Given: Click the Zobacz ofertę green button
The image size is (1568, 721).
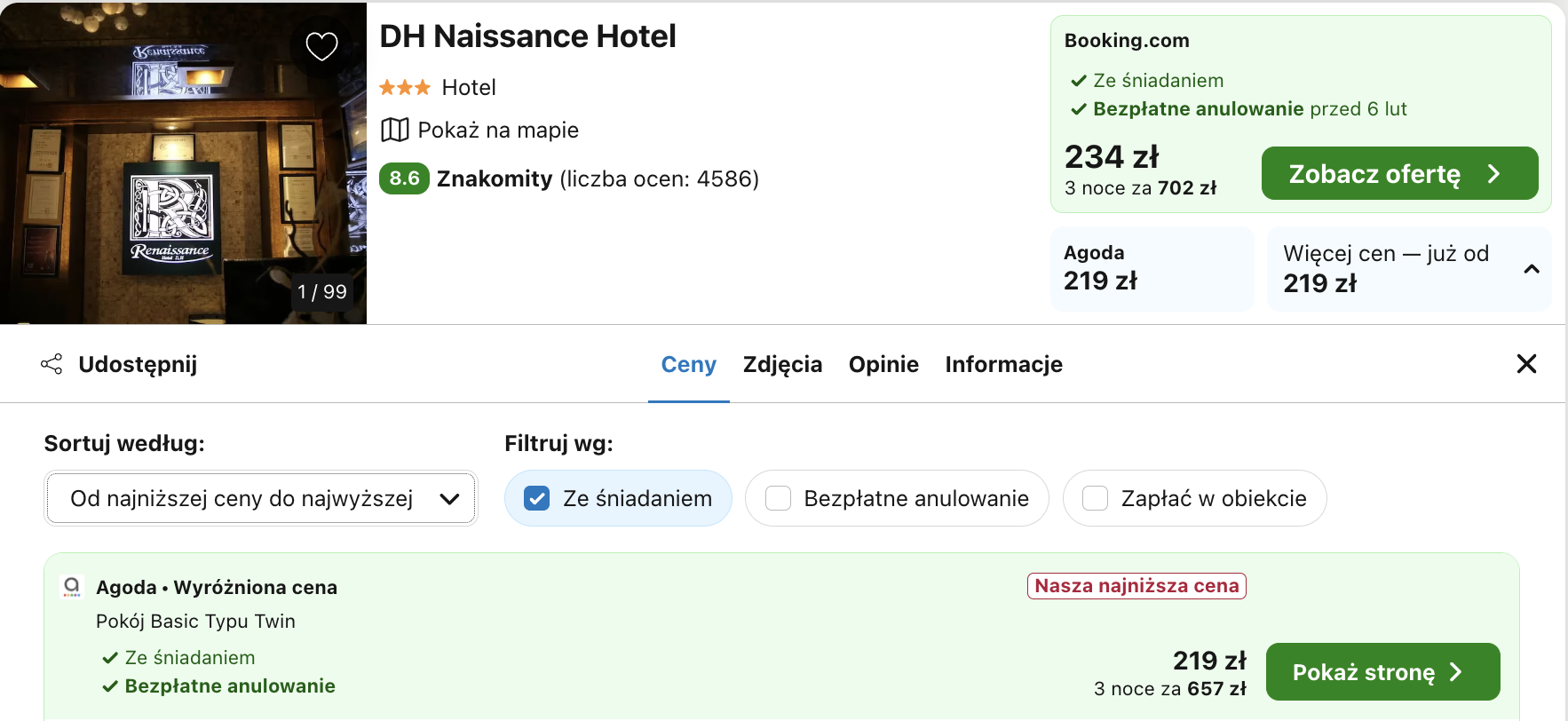Looking at the screenshot, I should [x=1374, y=174].
